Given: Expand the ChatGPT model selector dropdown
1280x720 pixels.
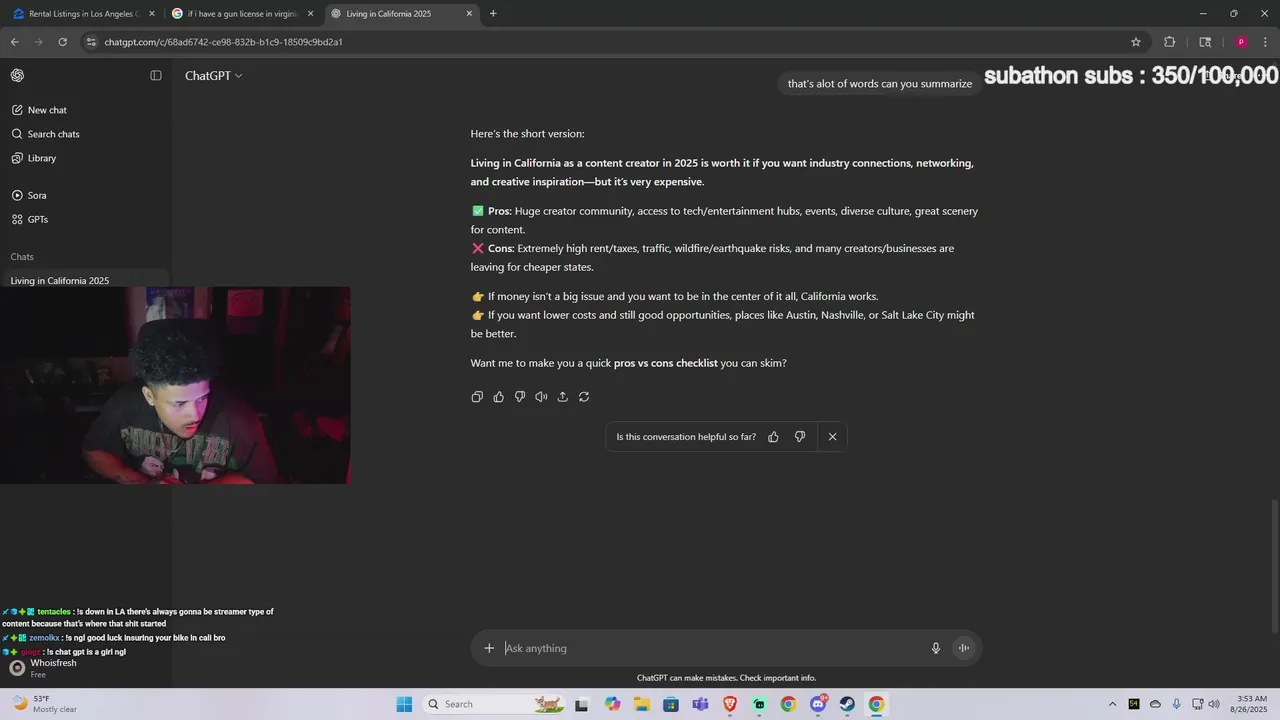Looking at the screenshot, I should pos(213,76).
